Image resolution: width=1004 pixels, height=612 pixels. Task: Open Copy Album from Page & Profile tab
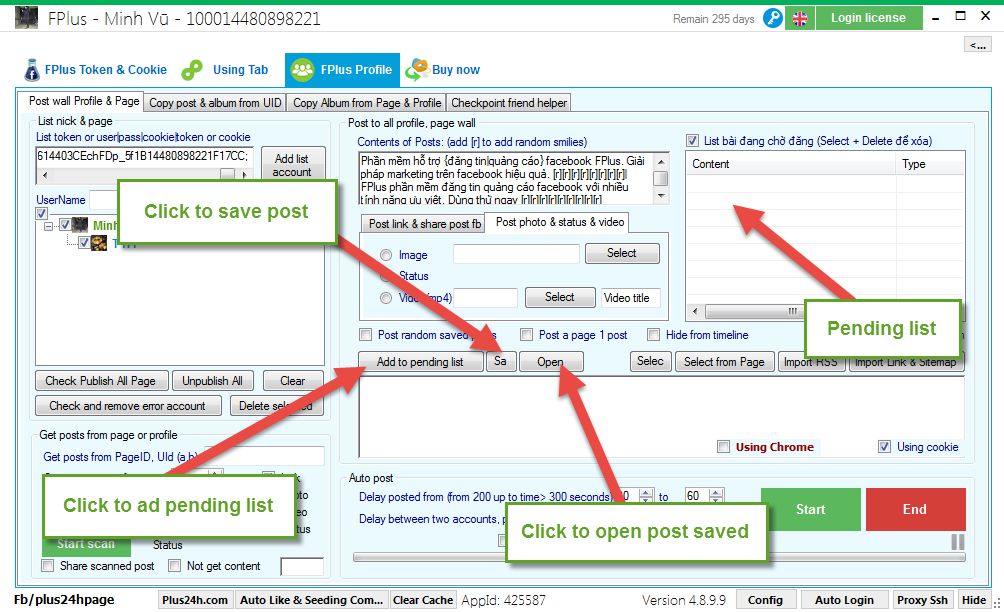[367, 103]
